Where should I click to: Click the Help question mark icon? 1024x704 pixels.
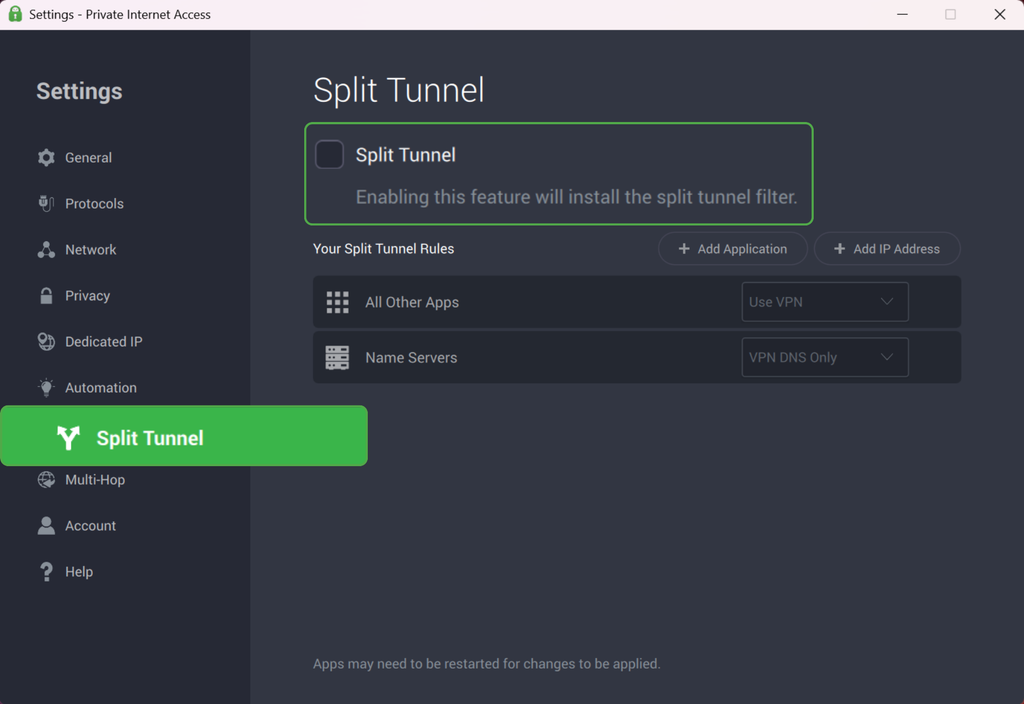coord(46,571)
